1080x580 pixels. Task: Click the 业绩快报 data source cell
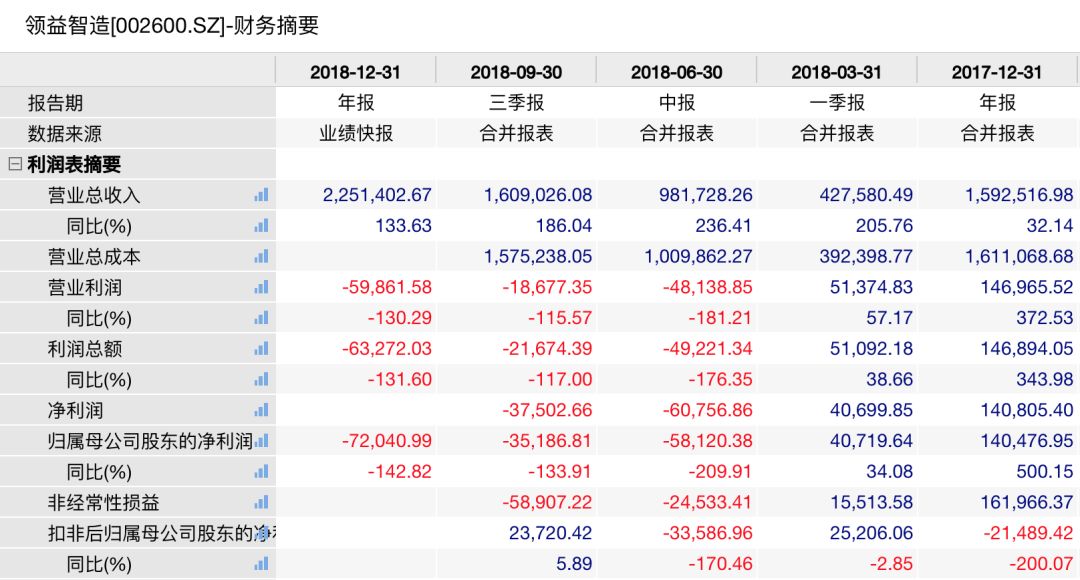355,133
